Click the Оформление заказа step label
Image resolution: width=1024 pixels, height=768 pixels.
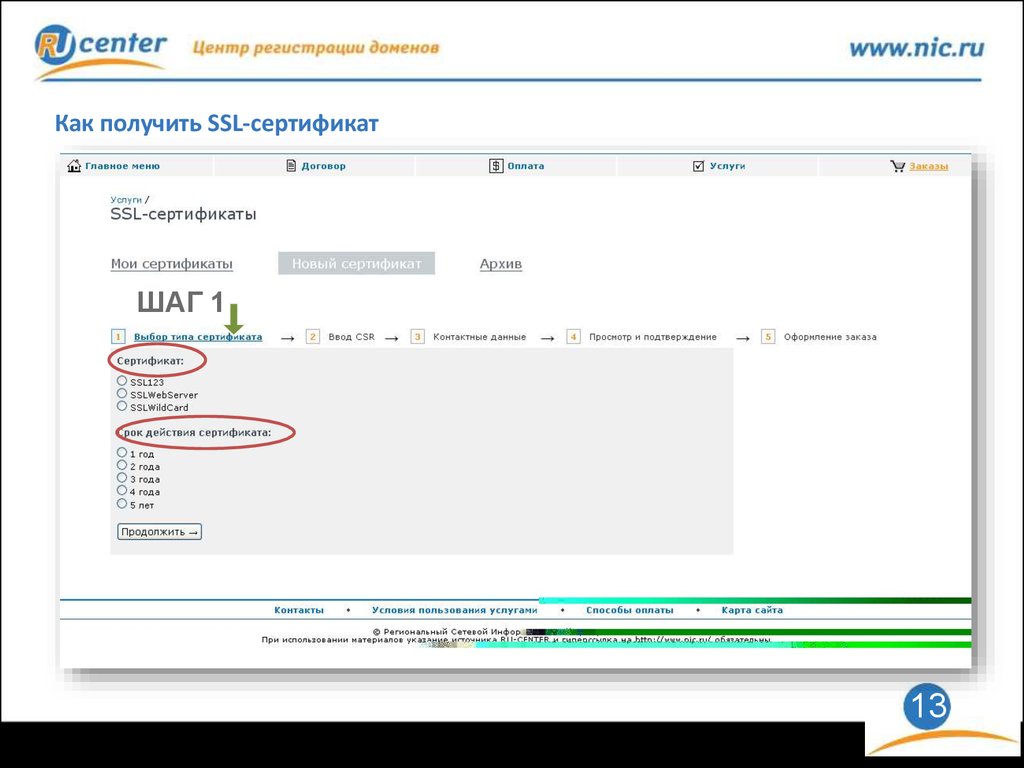click(830, 337)
